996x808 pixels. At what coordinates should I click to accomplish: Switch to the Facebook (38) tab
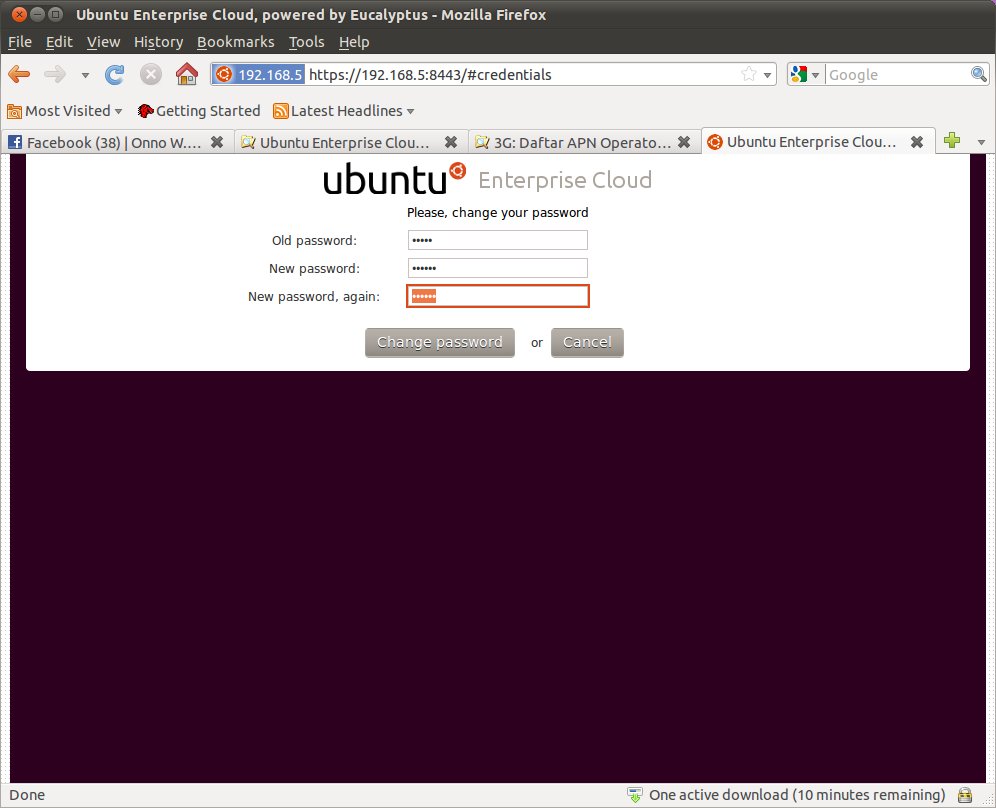[105, 142]
